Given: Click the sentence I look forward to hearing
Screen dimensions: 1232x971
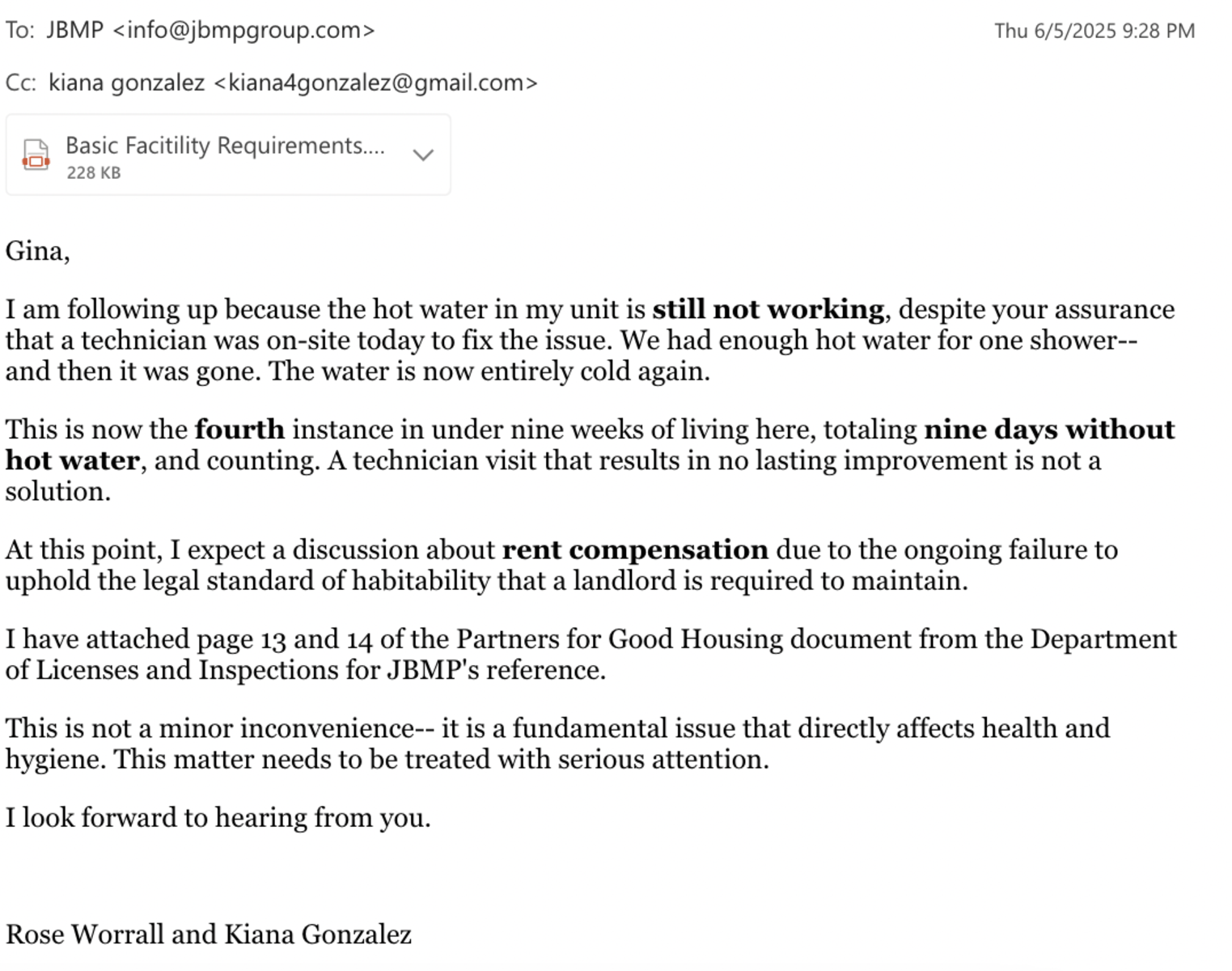Looking at the screenshot, I should pos(218,817).
